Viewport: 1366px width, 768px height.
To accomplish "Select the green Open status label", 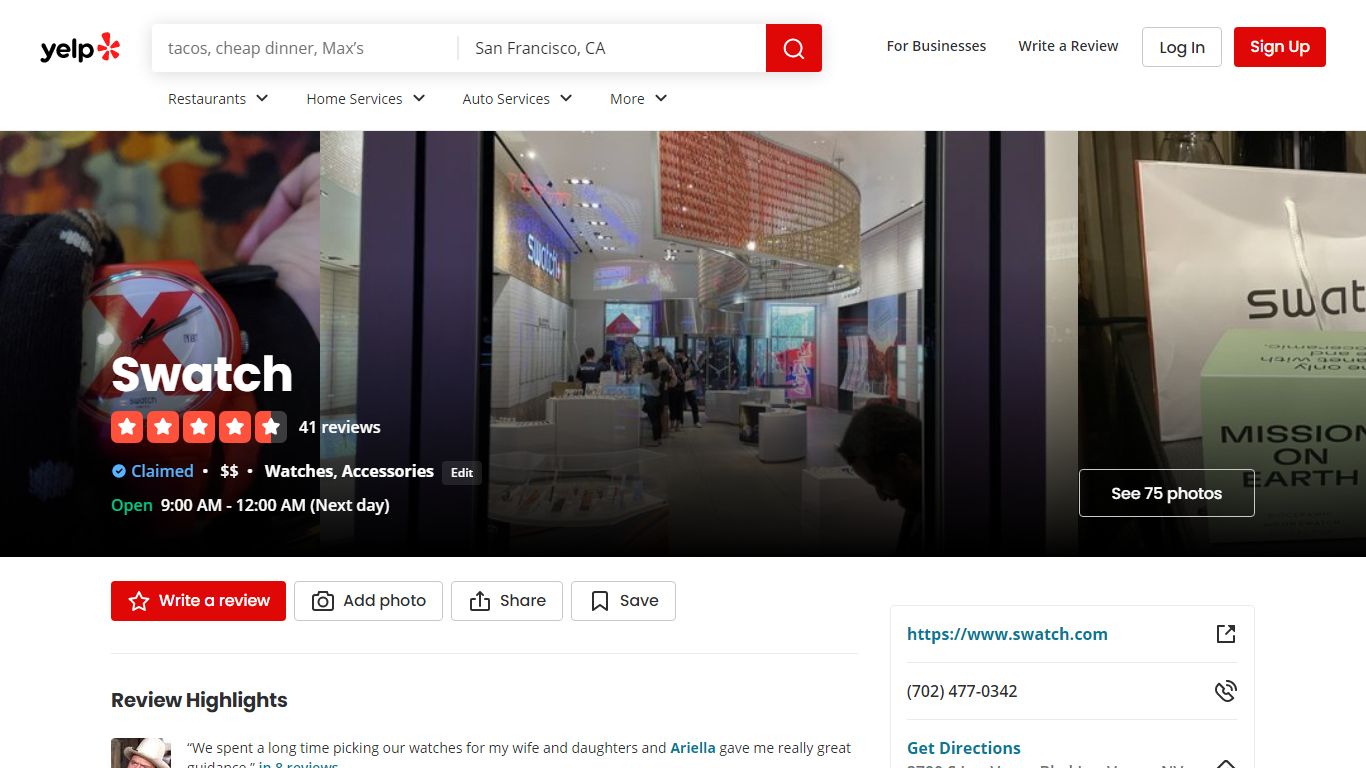I will (132, 505).
